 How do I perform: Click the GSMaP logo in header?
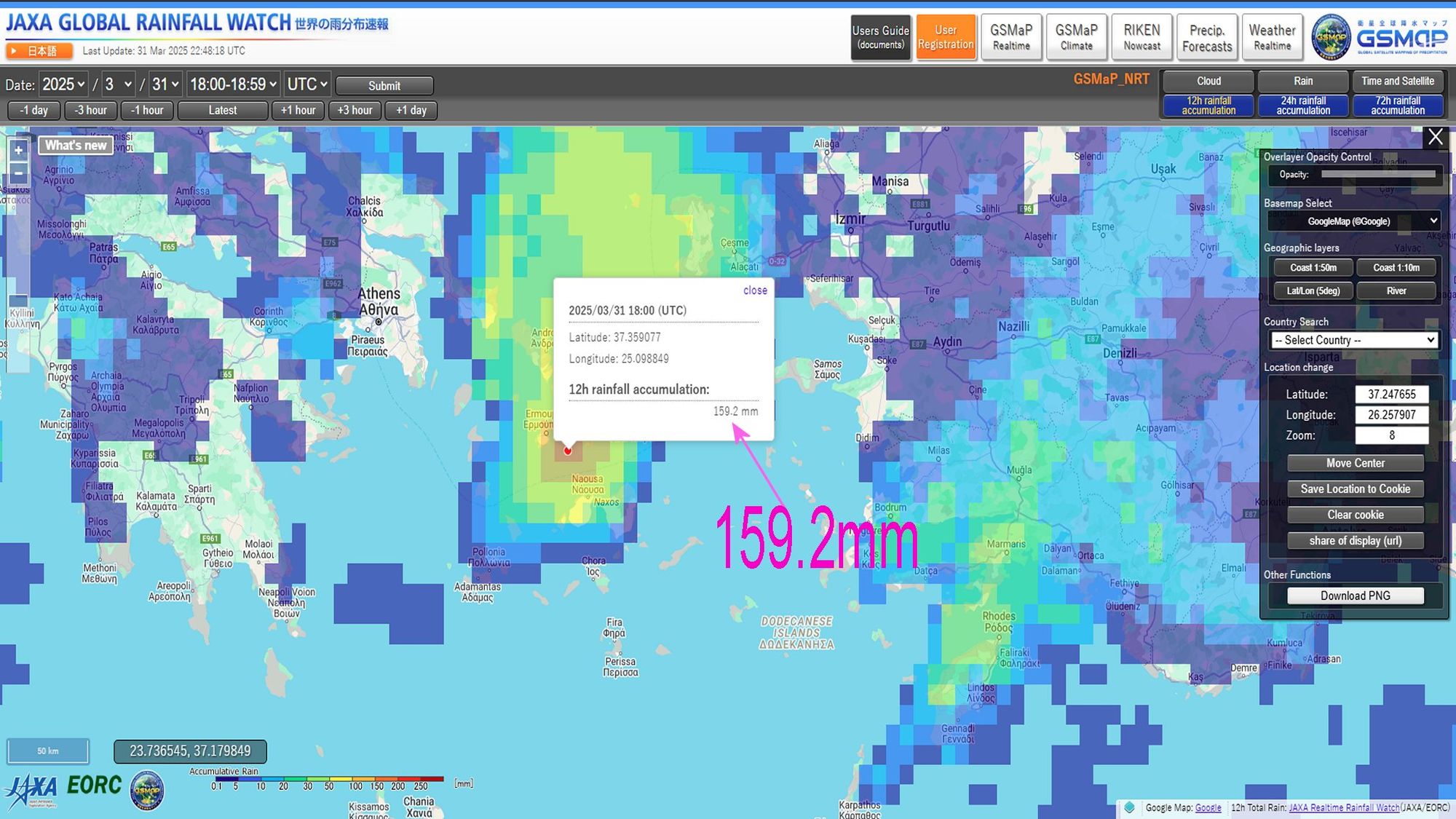1379,36
